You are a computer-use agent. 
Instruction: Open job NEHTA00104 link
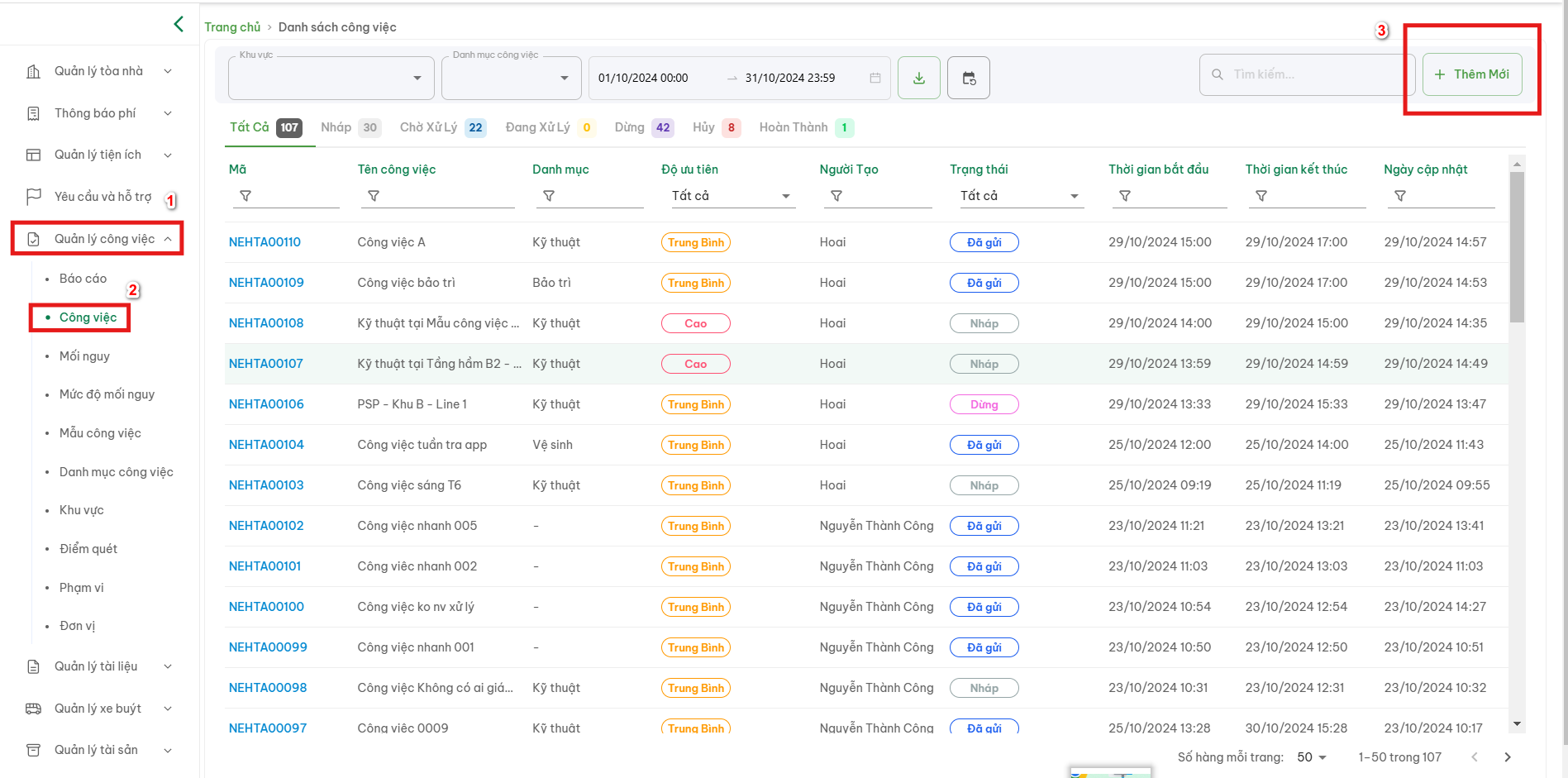pos(266,445)
